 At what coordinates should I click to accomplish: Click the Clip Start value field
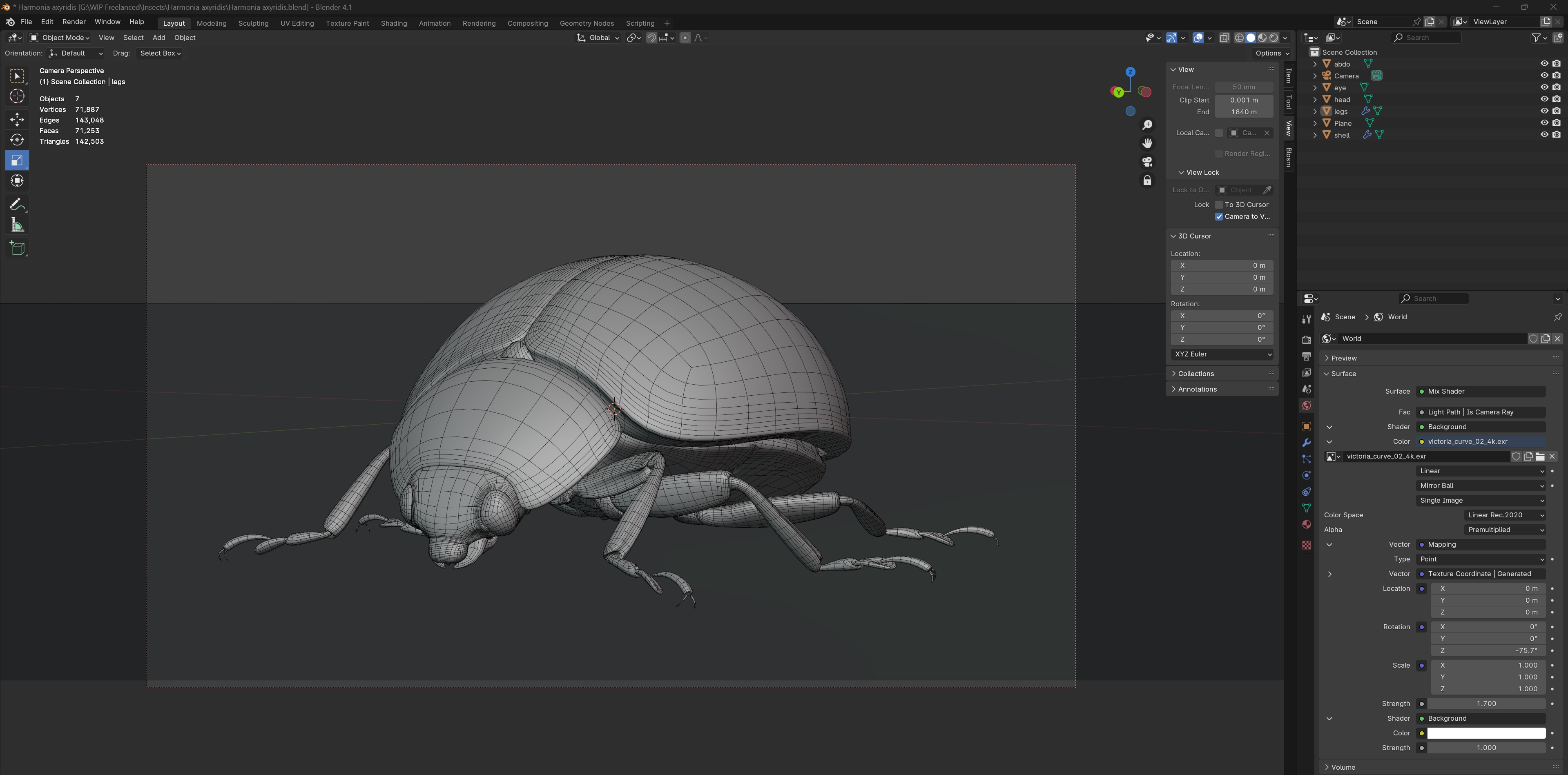point(1244,100)
